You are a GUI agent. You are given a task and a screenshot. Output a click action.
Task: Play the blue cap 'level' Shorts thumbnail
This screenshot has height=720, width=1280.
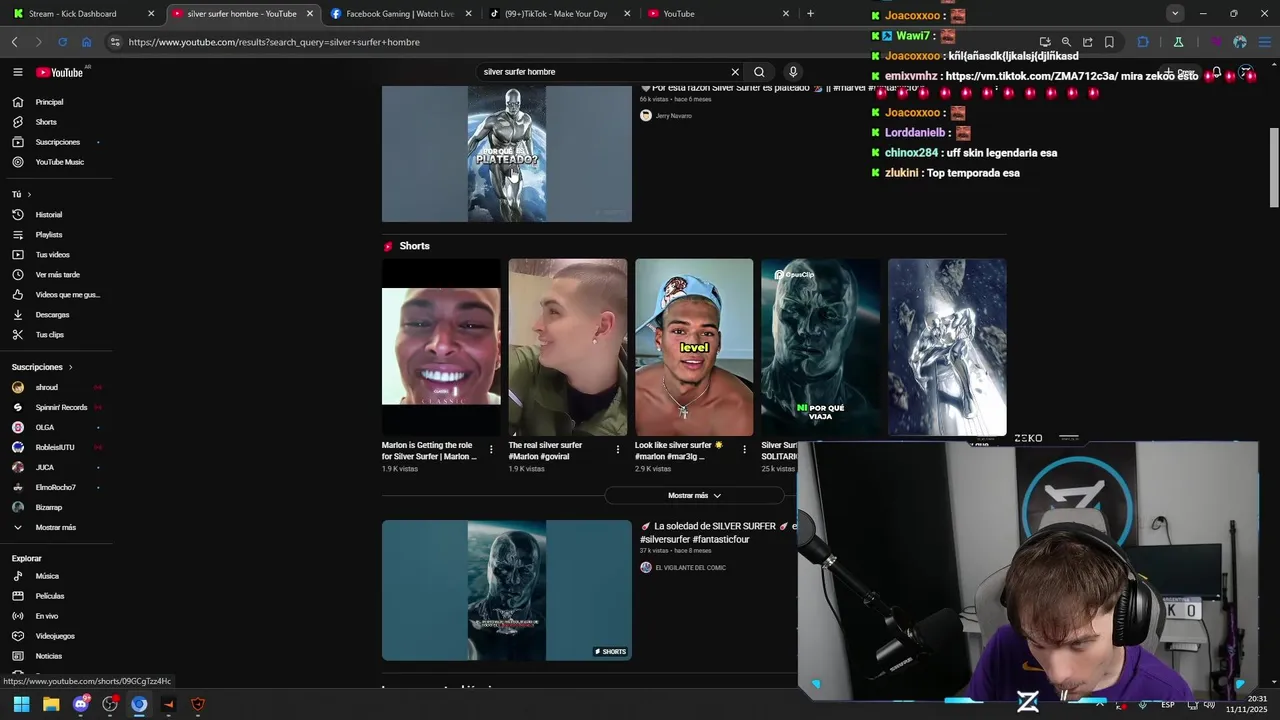(x=694, y=347)
